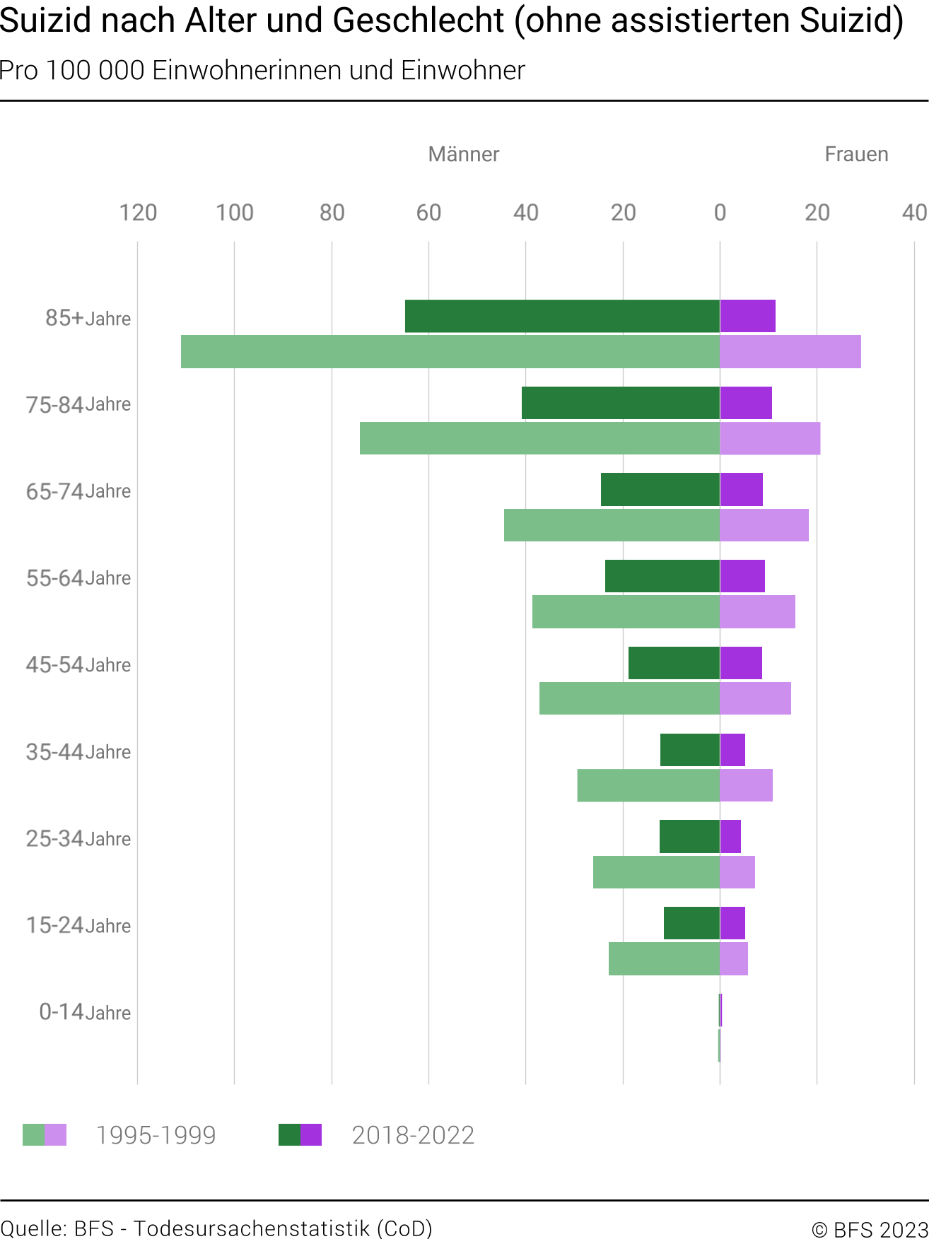929x1239 pixels.
Task: Click the dark green 35-44 Jahre men bar
Action: pos(690,750)
